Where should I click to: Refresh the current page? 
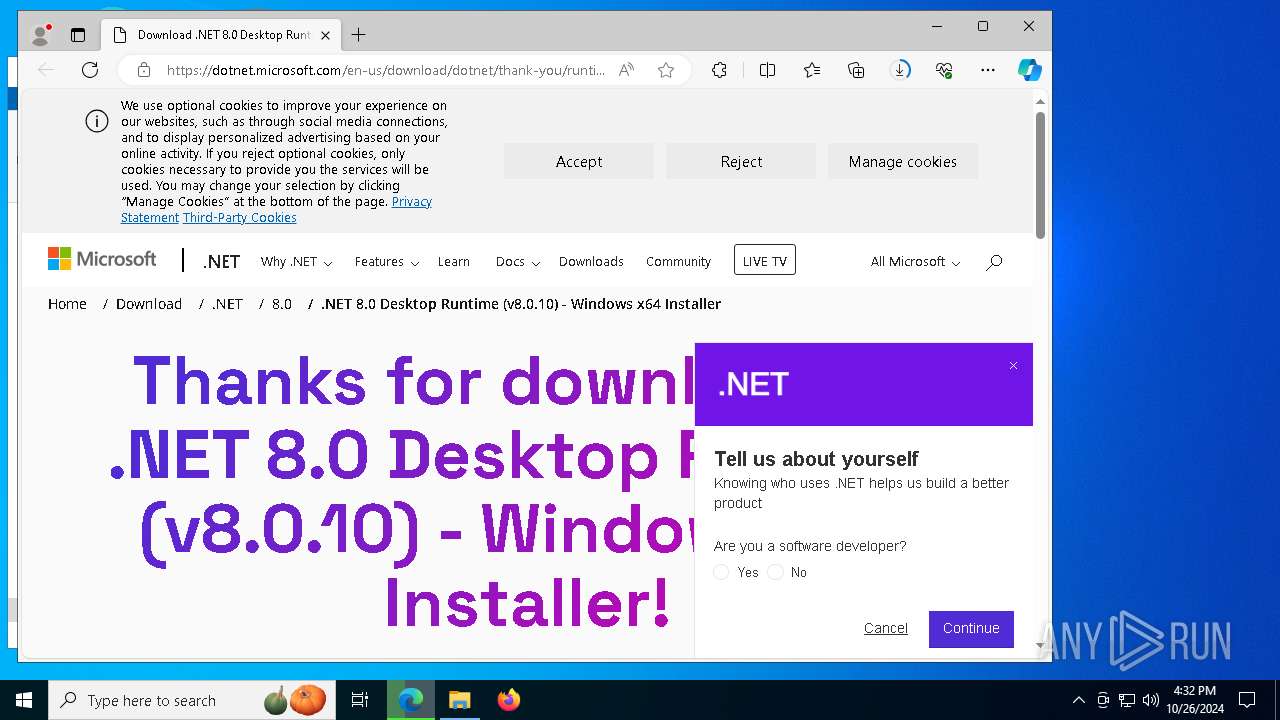point(90,70)
